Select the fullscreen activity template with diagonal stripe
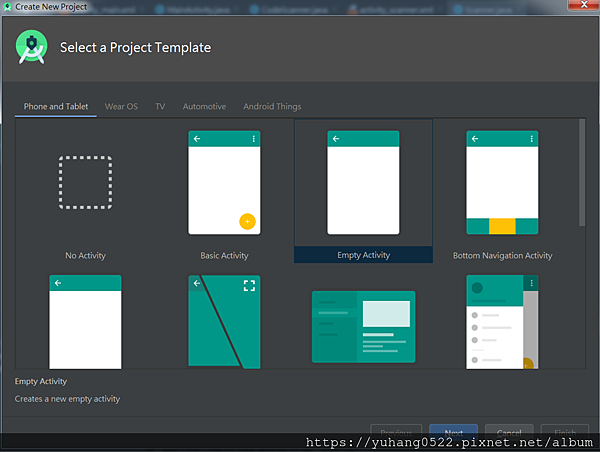Screen dimensions: 600x452 (x=224, y=322)
